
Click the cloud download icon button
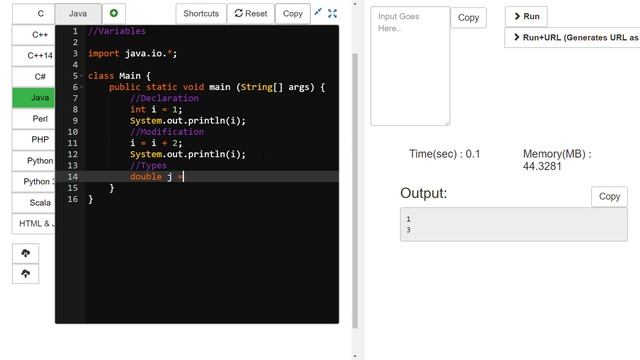(x=26, y=253)
